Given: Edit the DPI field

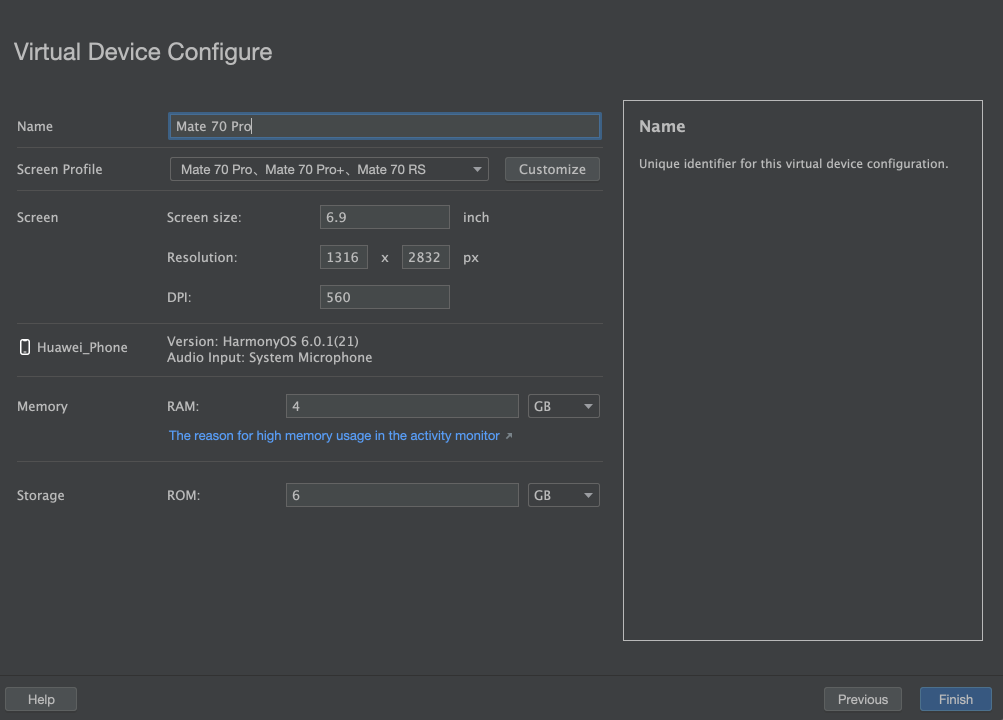Looking at the screenshot, I should pos(384,297).
